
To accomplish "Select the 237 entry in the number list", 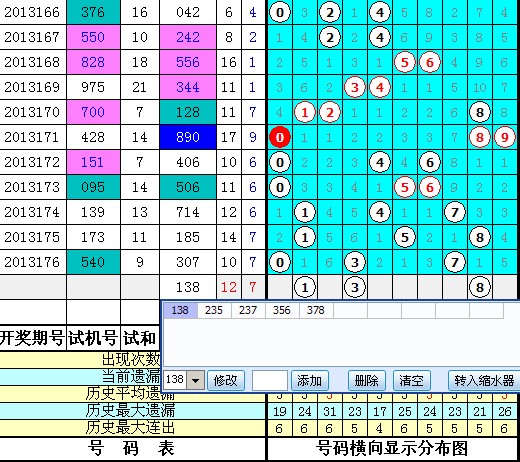I will (248, 310).
